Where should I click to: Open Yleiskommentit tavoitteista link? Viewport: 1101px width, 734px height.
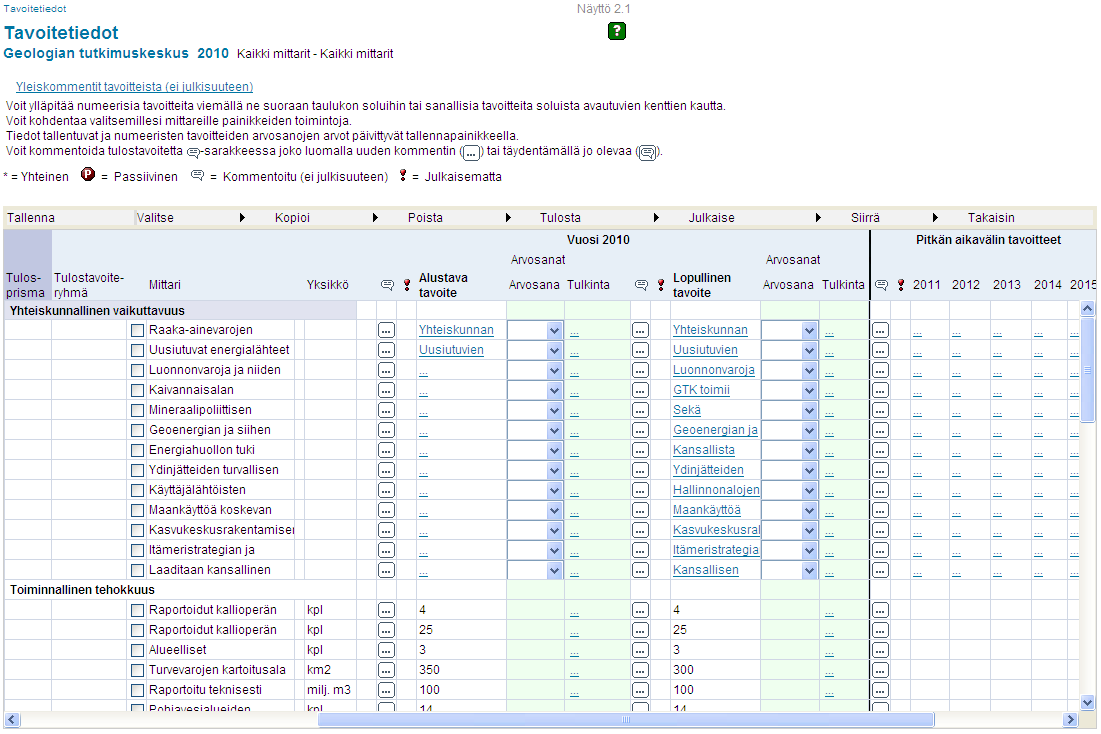coord(134,86)
